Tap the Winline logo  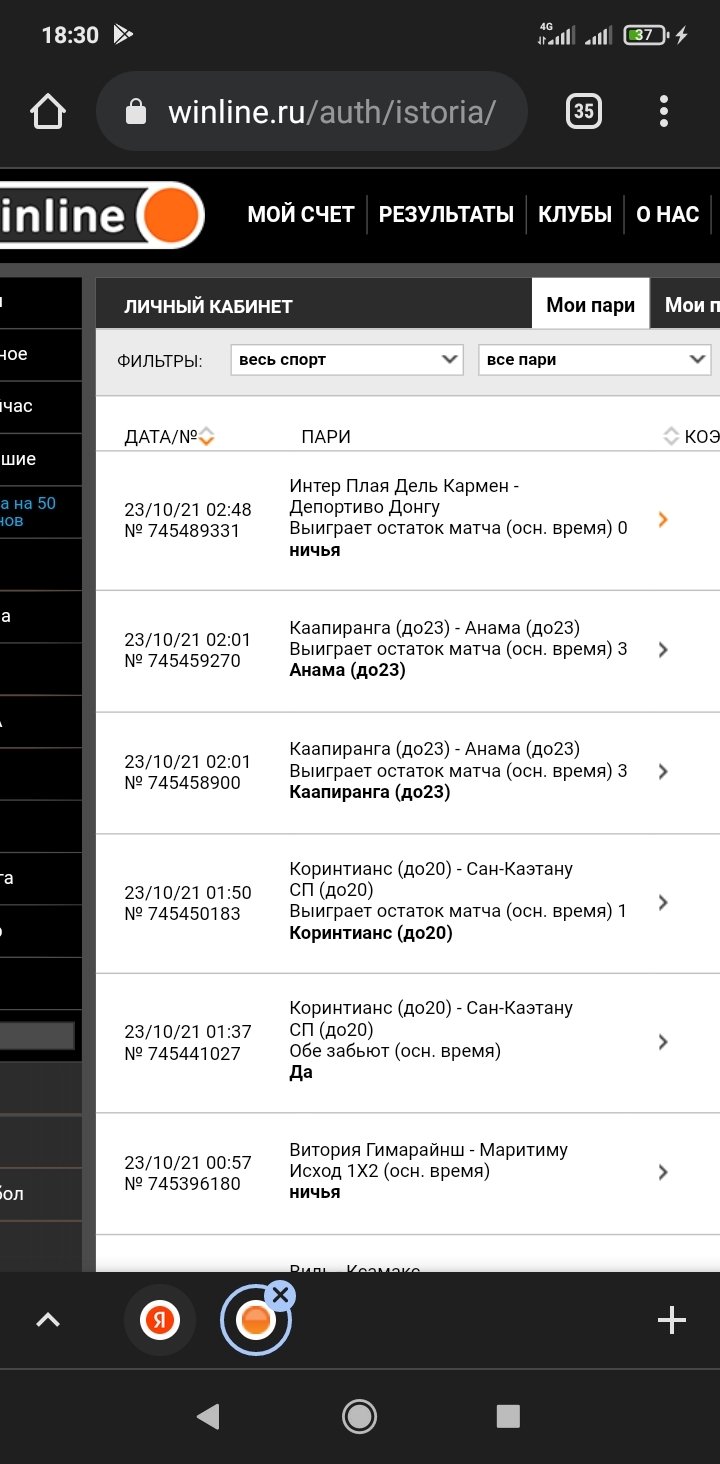[x=100, y=215]
